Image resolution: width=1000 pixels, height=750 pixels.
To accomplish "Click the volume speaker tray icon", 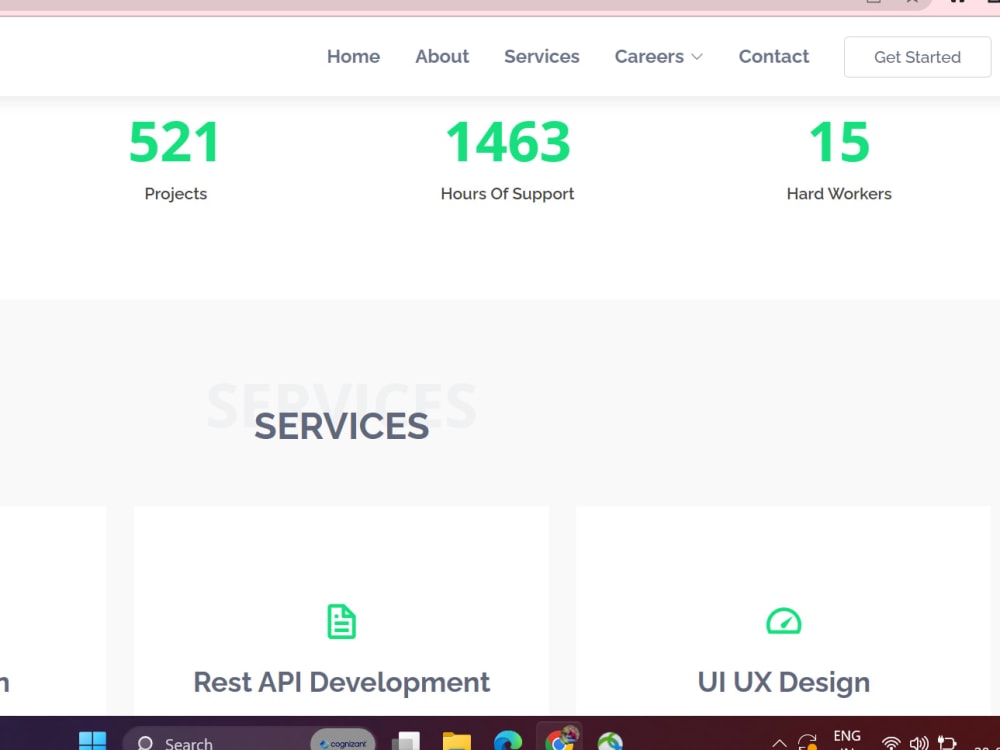I will coord(919,743).
